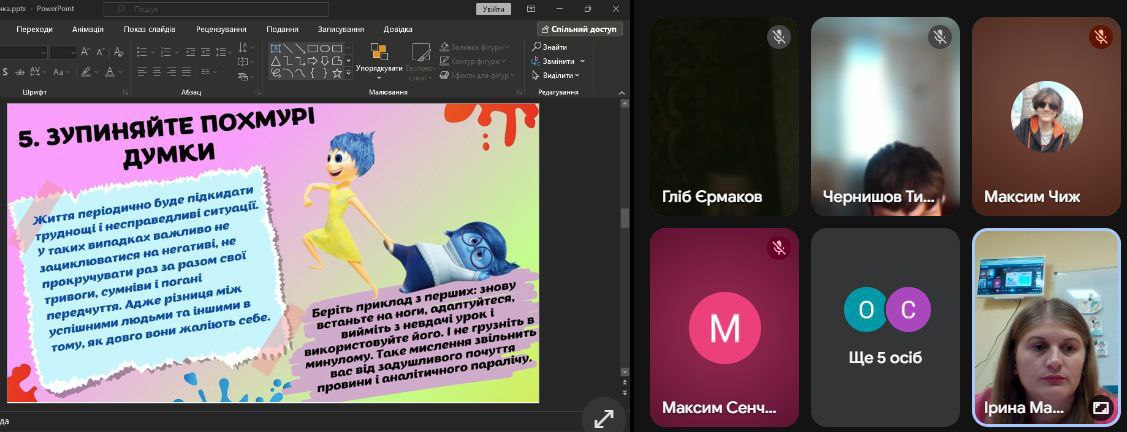The width and height of the screenshot is (1127, 432).
Task: Expand the shapes gallery more arrow
Action: (x=349, y=72)
